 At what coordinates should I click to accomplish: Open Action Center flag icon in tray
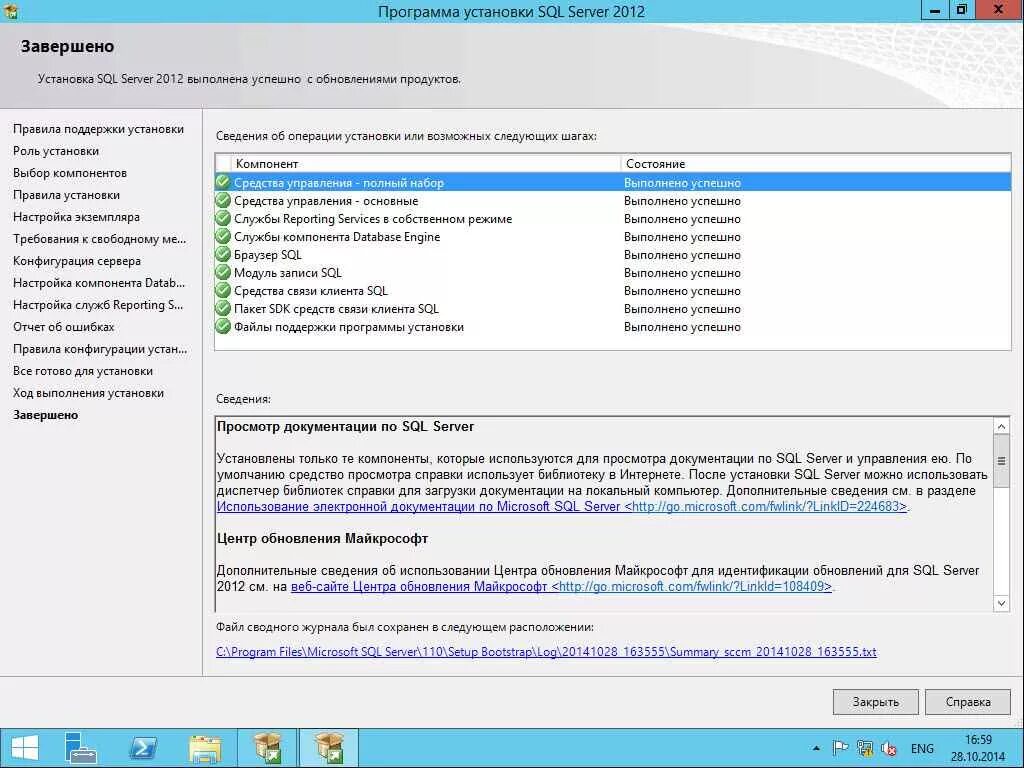[840, 748]
